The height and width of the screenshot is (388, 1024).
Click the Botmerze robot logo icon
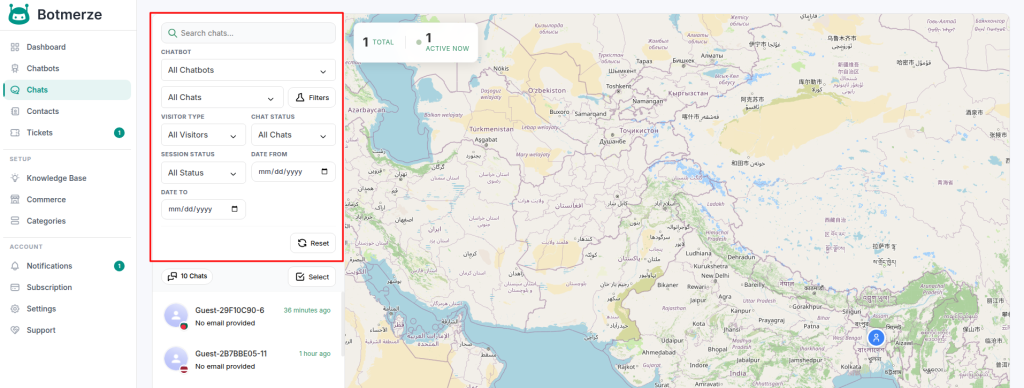(19, 14)
